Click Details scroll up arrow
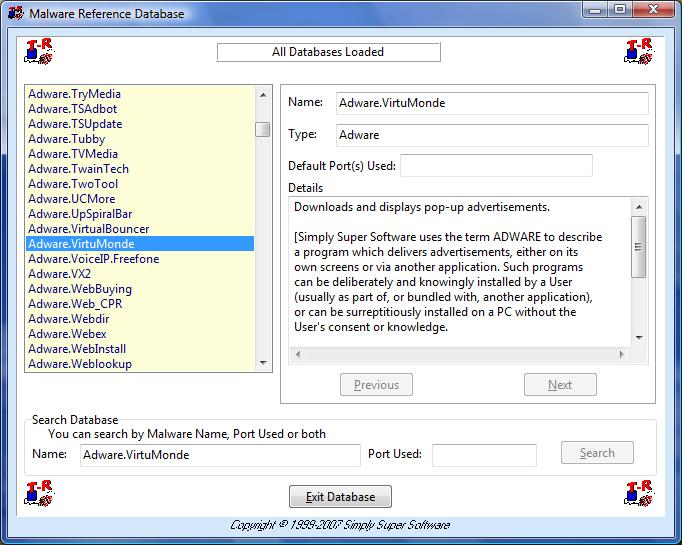This screenshot has height=545, width=682. pos(639,207)
